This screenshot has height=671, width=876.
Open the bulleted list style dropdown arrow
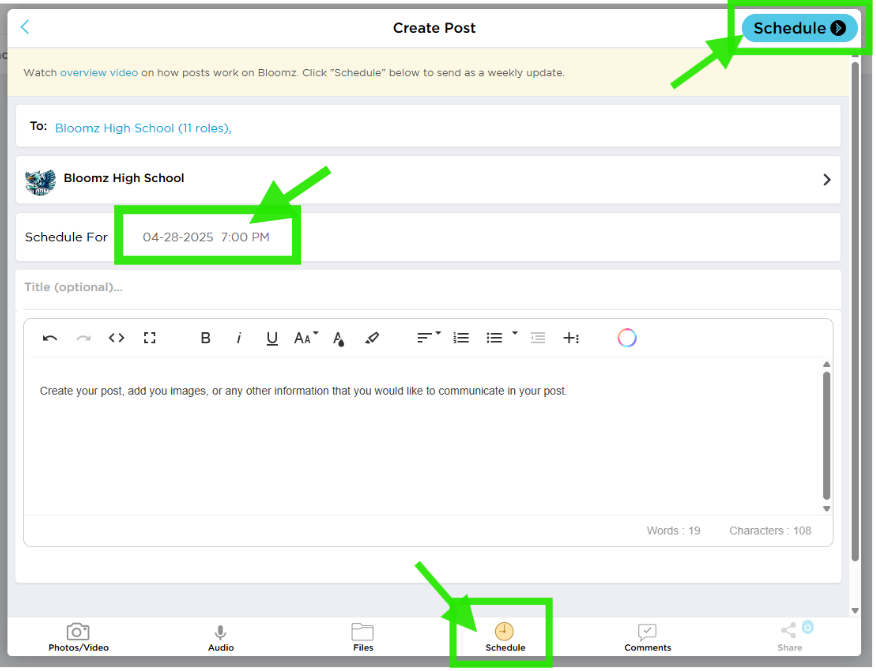pyautogui.click(x=515, y=334)
